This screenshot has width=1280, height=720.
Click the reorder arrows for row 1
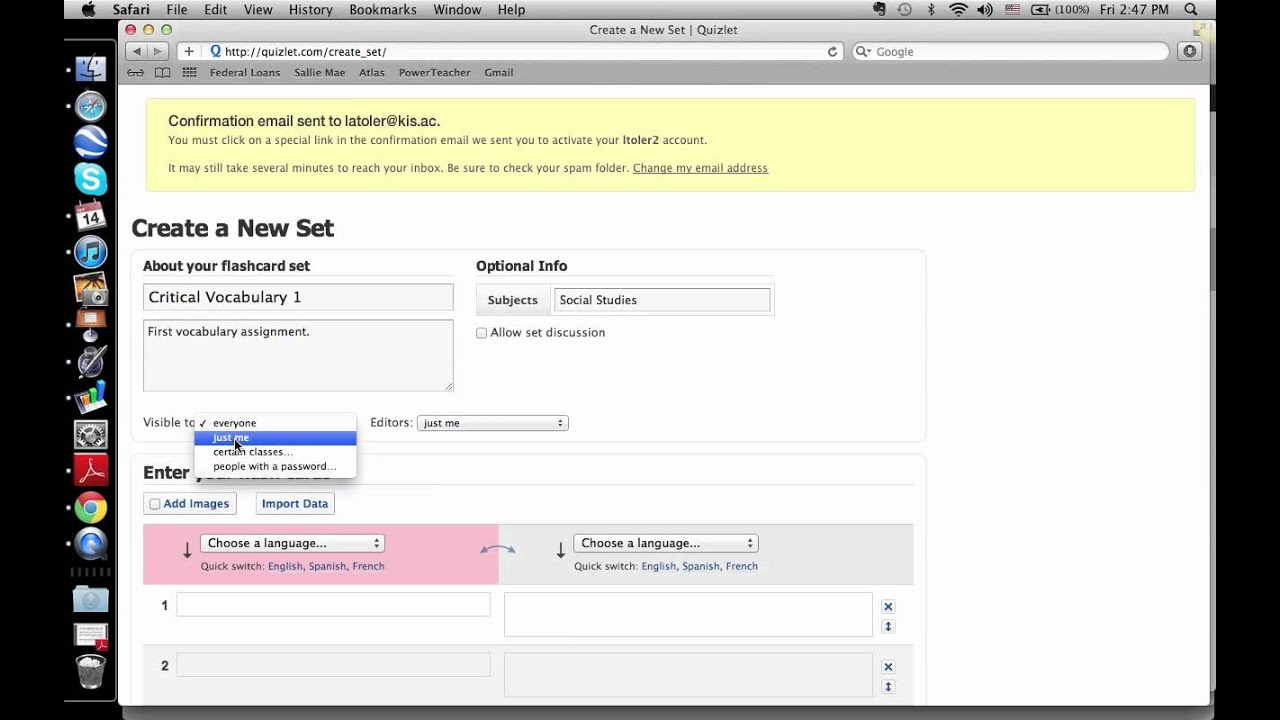(888, 627)
